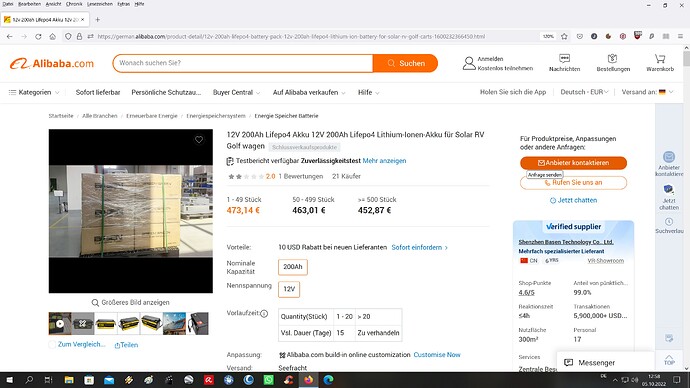Select the solar panels thumbnail
This screenshot has width=690, height=388.
174,324
